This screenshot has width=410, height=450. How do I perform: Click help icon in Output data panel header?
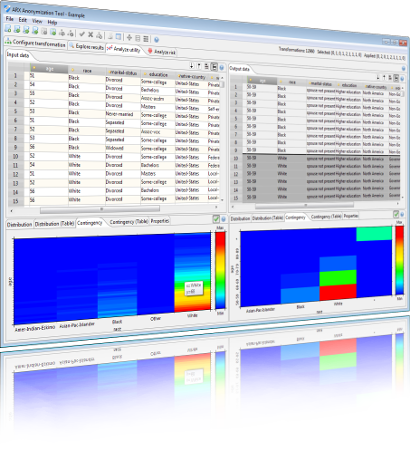tap(404, 69)
